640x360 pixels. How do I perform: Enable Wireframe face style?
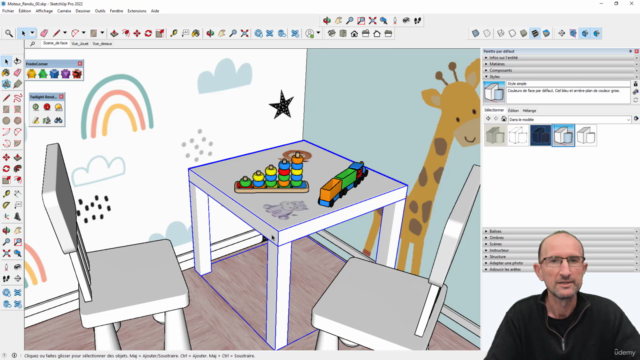pos(501,33)
